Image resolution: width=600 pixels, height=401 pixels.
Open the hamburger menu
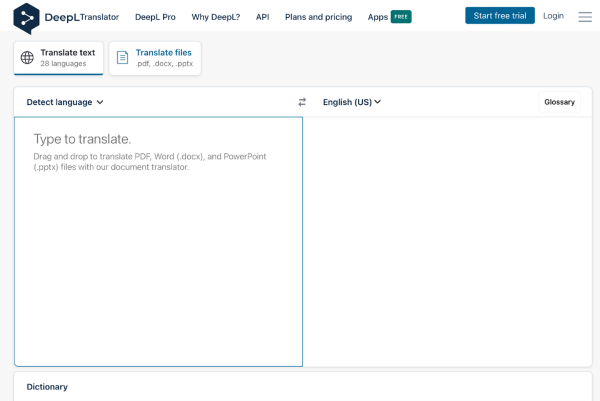[x=585, y=17]
